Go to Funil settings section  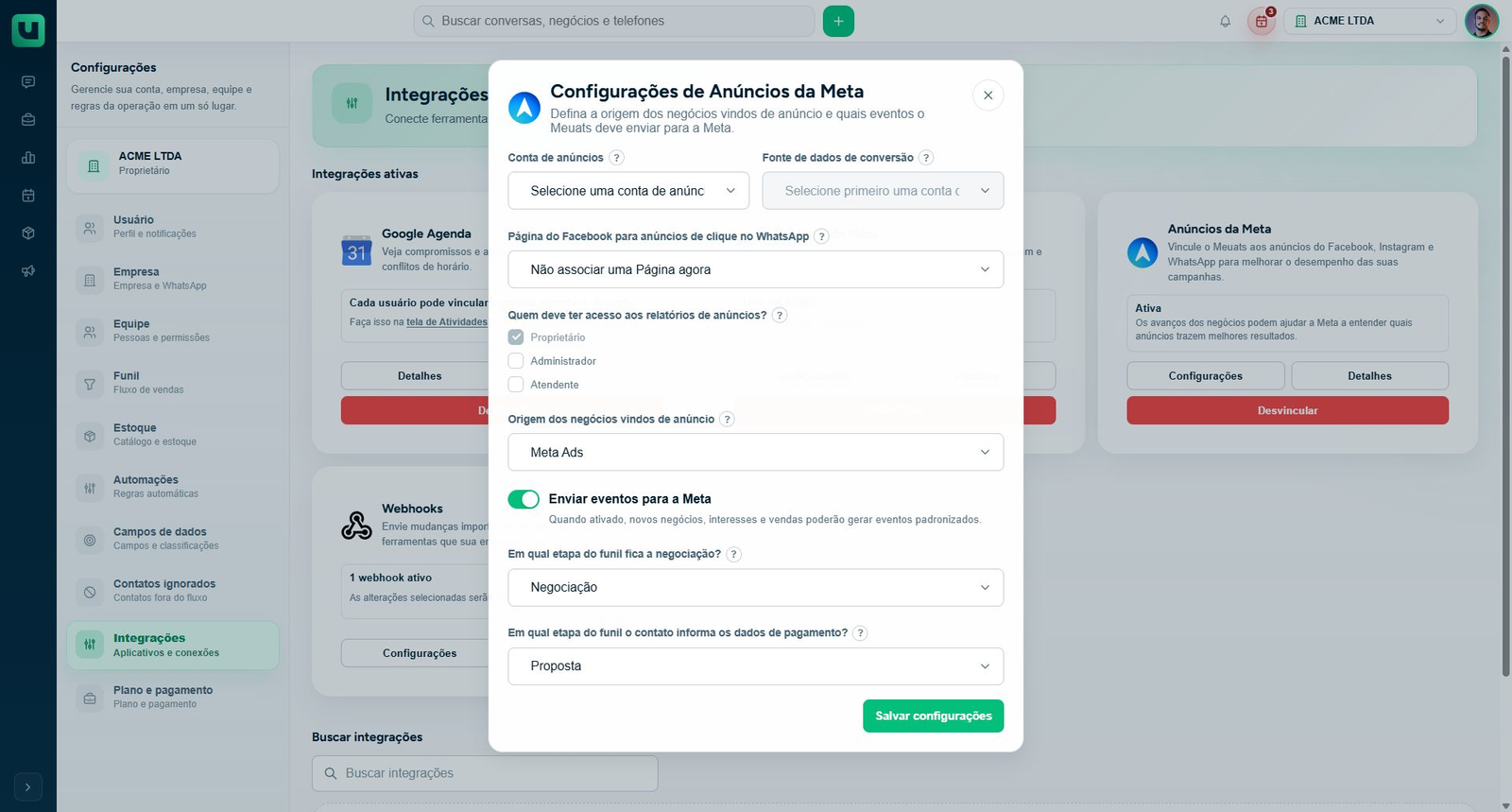pos(173,383)
